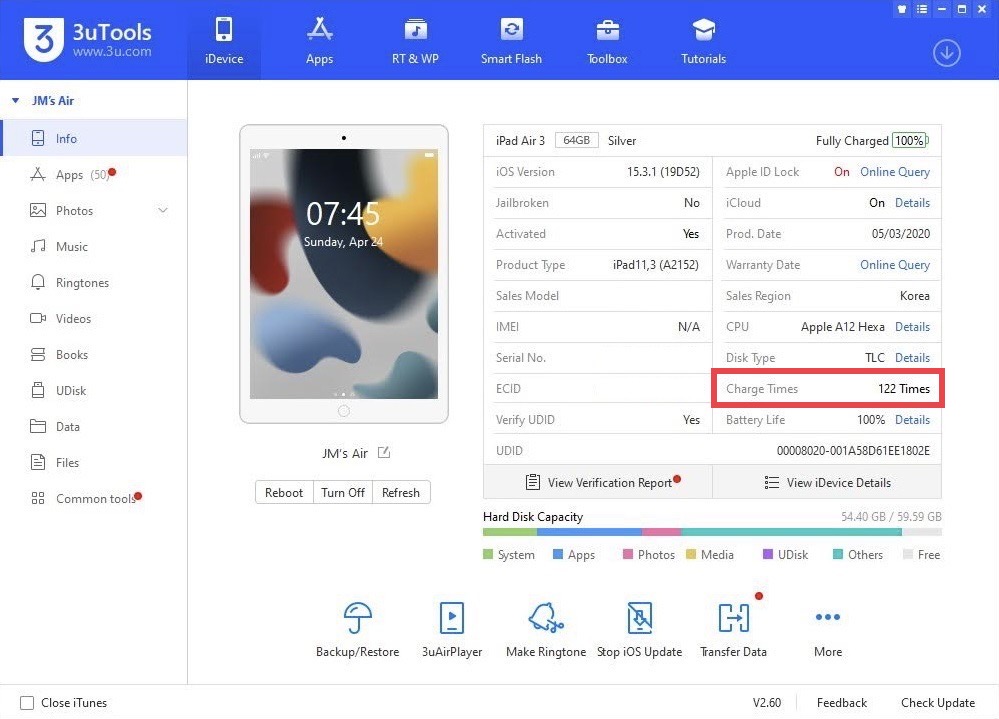Click Check Update
Image resolution: width=999 pixels, height=719 pixels.
point(938,702)
